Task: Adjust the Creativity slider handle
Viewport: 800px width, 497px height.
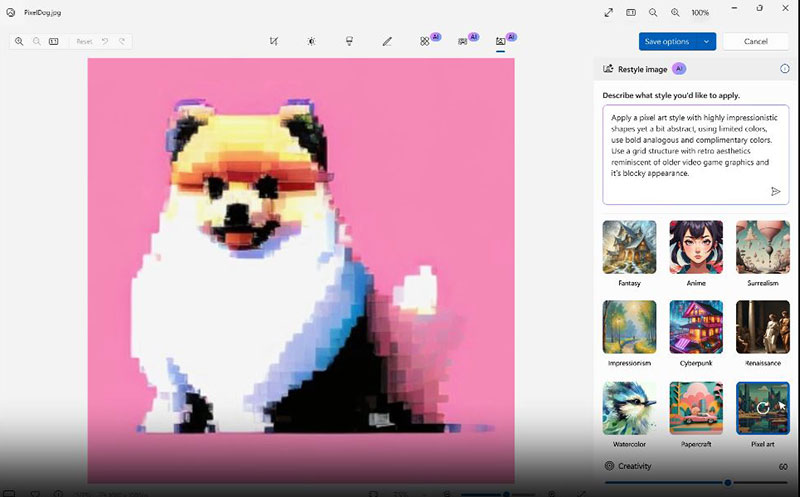Action: coord(728,482)
